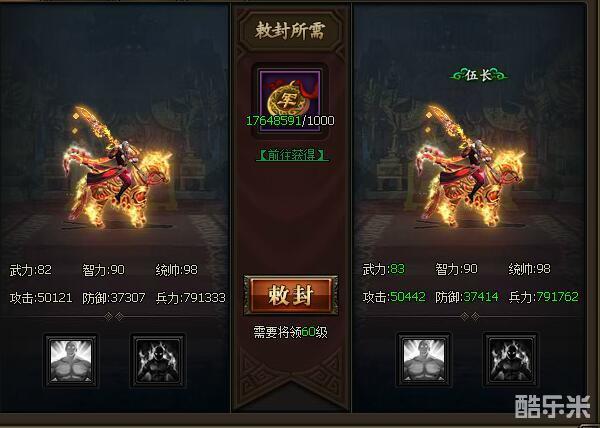Click the 酷乐米 watermark logo

pos(553,406)
